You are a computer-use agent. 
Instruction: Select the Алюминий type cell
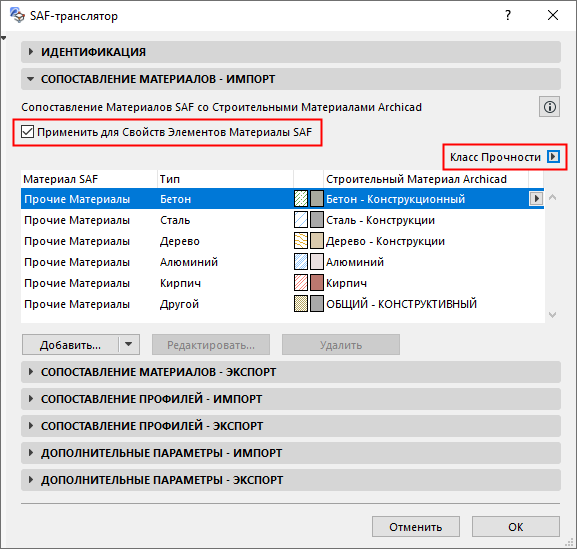point(189,262)
